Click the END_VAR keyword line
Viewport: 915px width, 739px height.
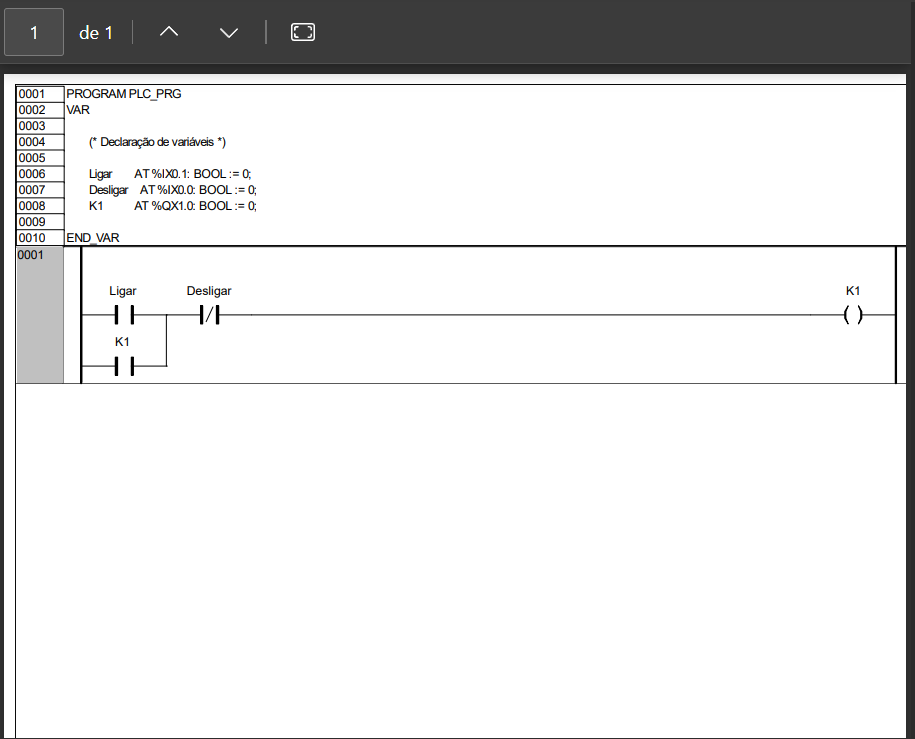pos(93,238)
